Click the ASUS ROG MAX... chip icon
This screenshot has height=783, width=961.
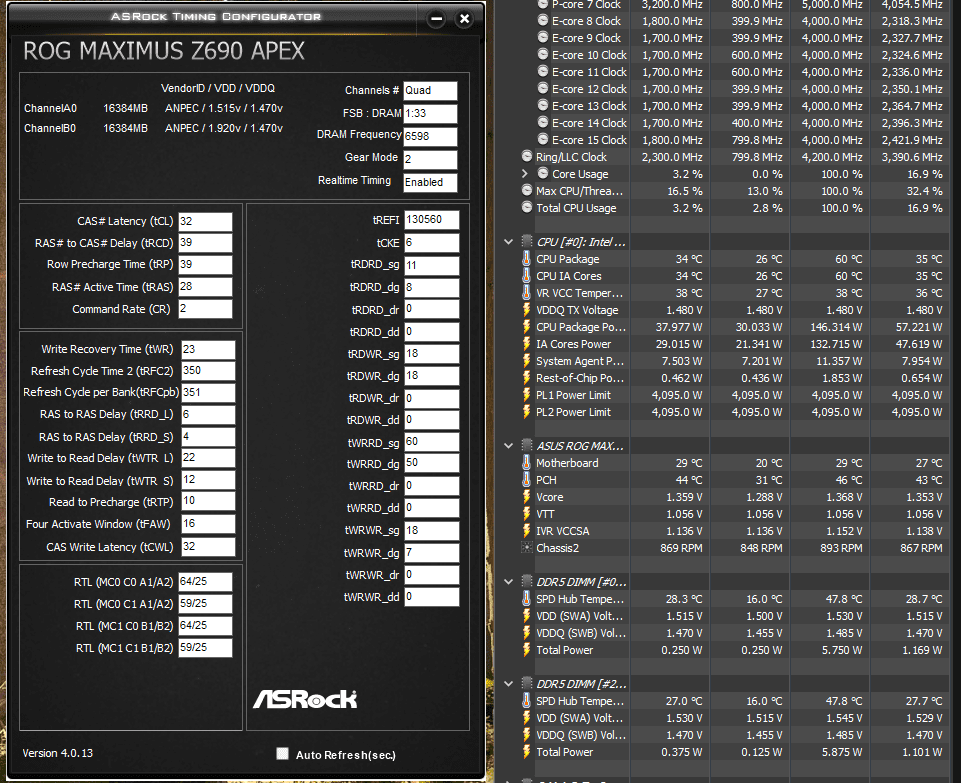coord(526,446)
